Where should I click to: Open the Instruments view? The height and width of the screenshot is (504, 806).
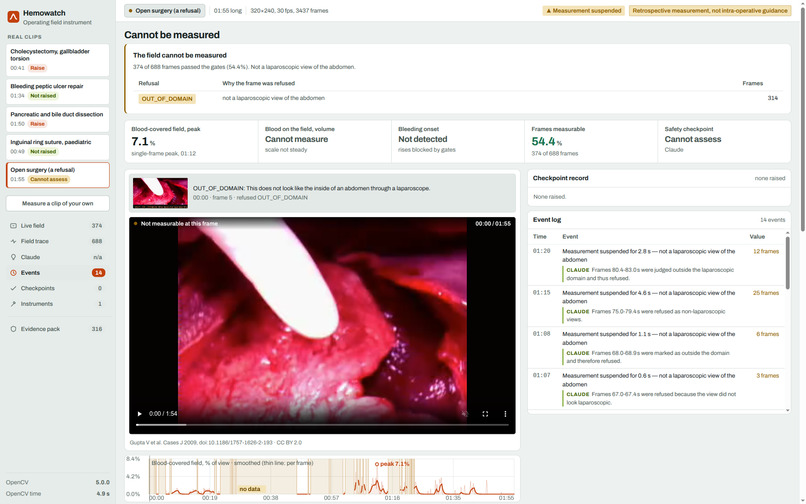click(58, 304)
